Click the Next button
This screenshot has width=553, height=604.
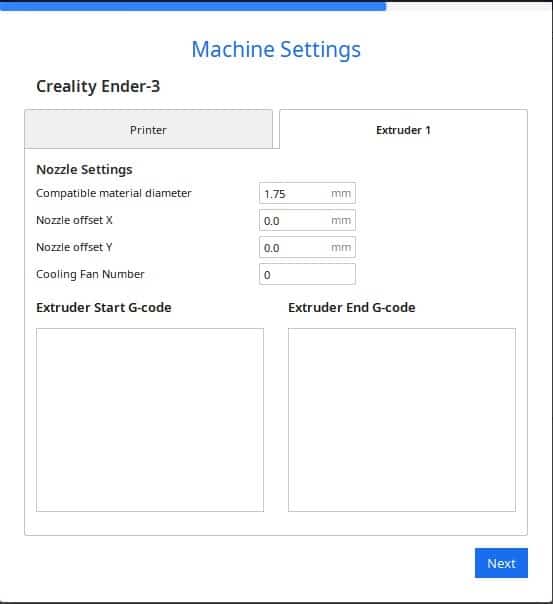click(x=501, y=563)
